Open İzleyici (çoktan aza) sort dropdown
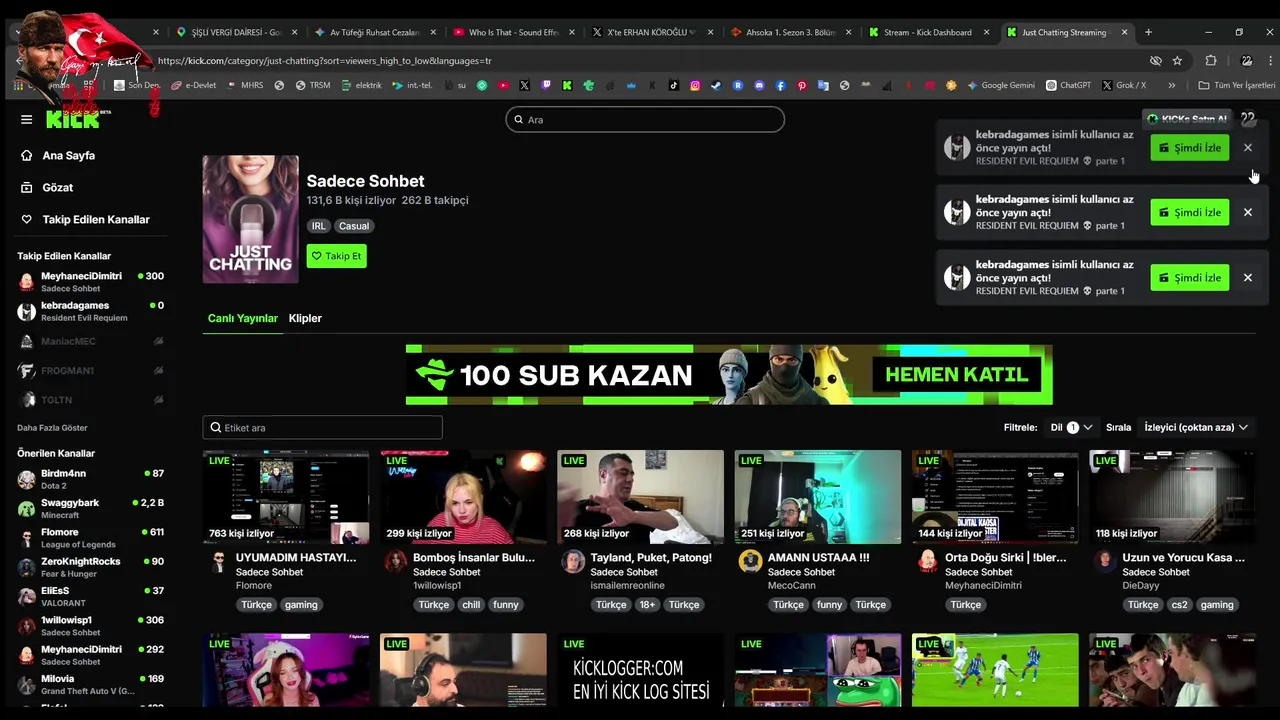The width and height of the screenshot is (1280, 720). pos(1196,427)
